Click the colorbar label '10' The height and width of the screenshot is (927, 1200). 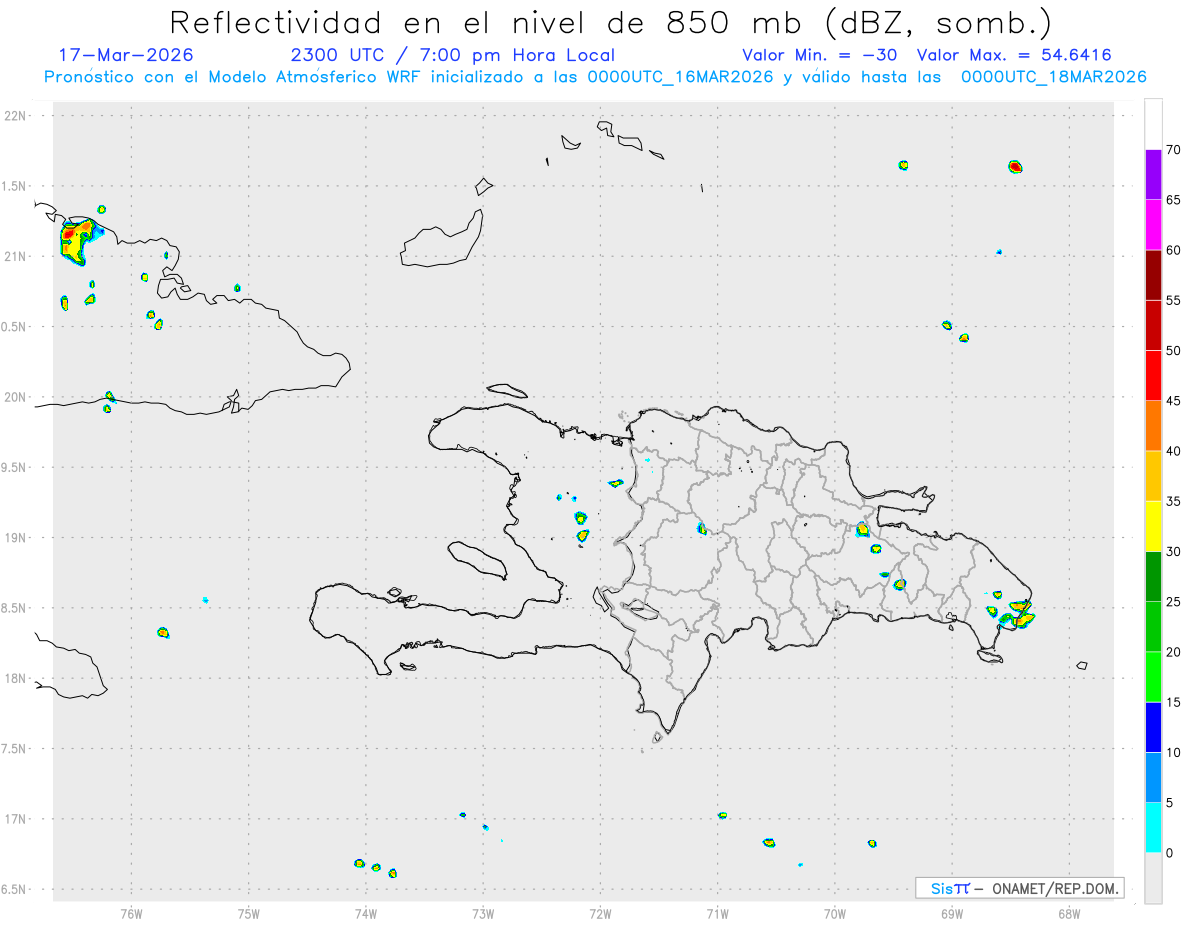(1174, 752)
